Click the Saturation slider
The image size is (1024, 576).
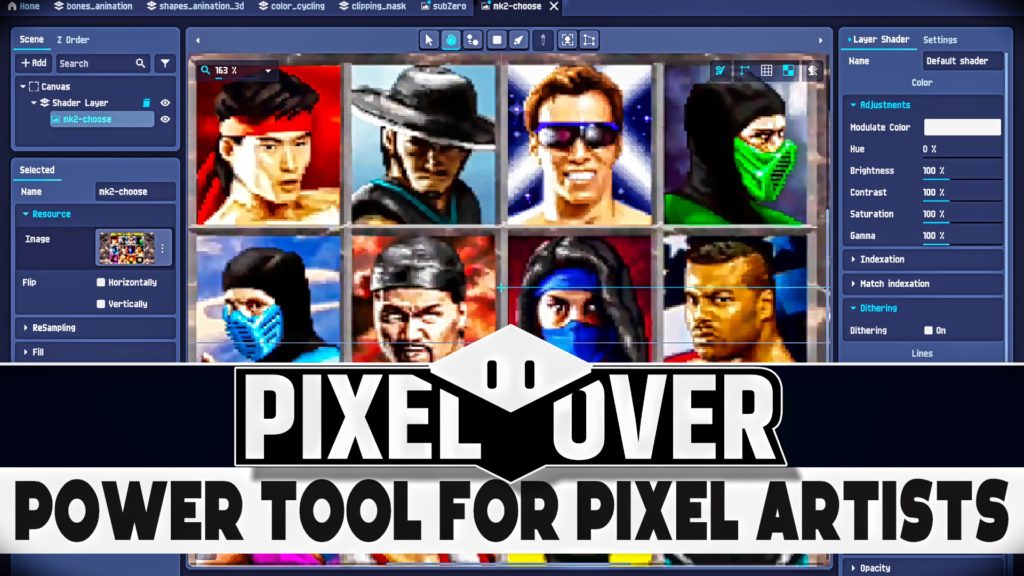pyautogui.click(x=961, y=214)
